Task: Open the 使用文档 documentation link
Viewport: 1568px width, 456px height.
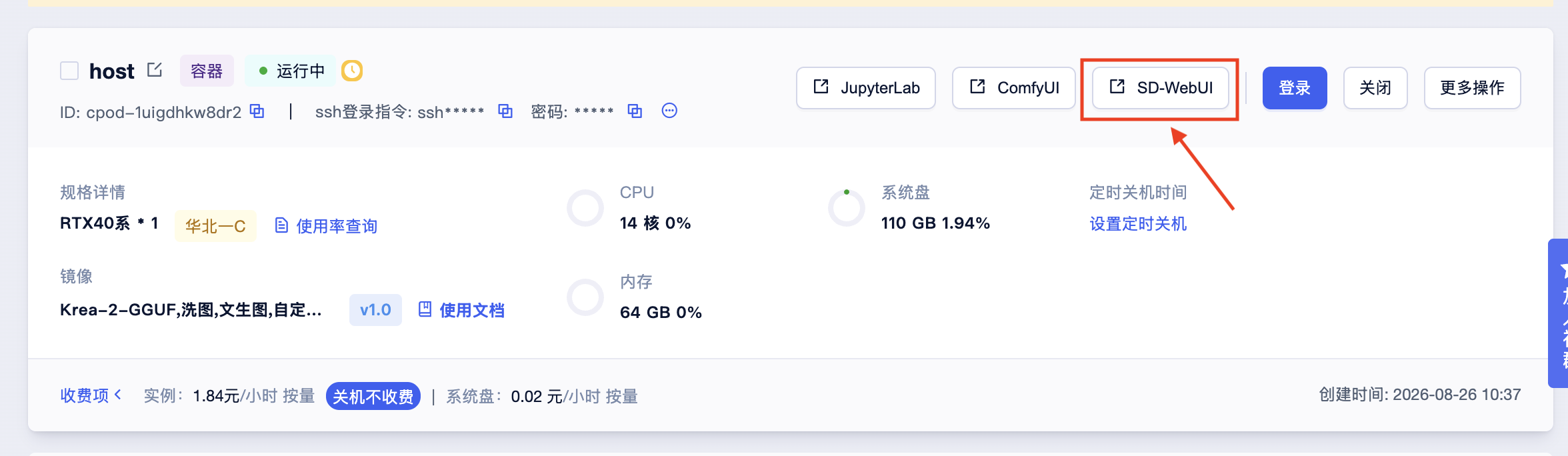Action: (x=461, y=310)
